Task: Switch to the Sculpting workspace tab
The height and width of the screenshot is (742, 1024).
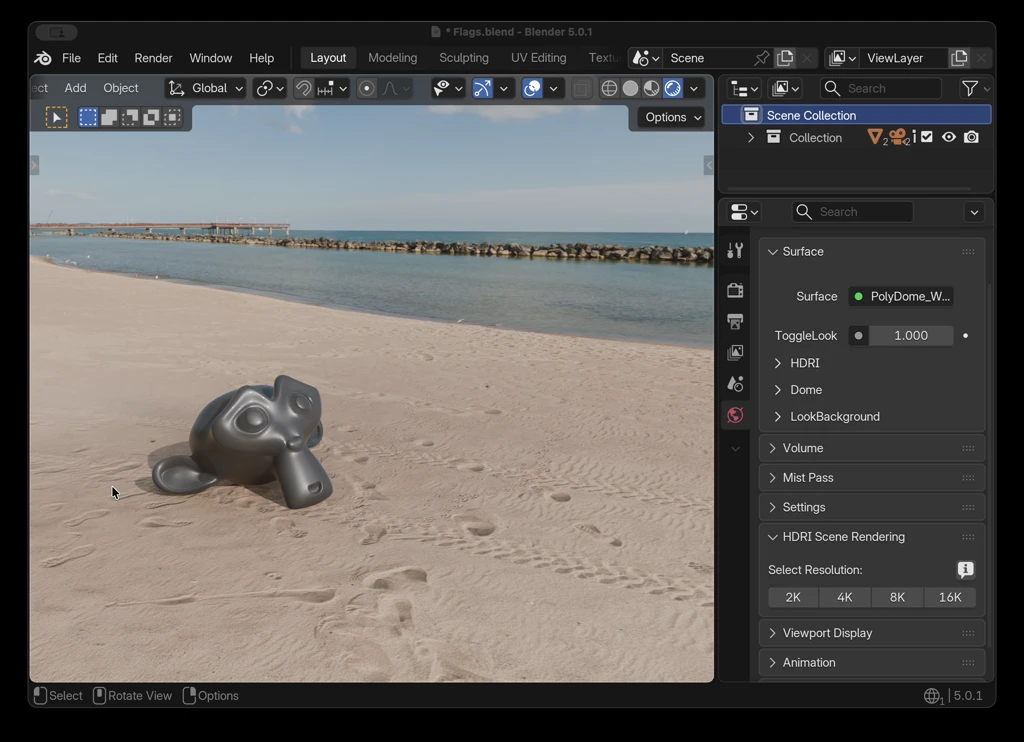Action: [x=464, y=58]
